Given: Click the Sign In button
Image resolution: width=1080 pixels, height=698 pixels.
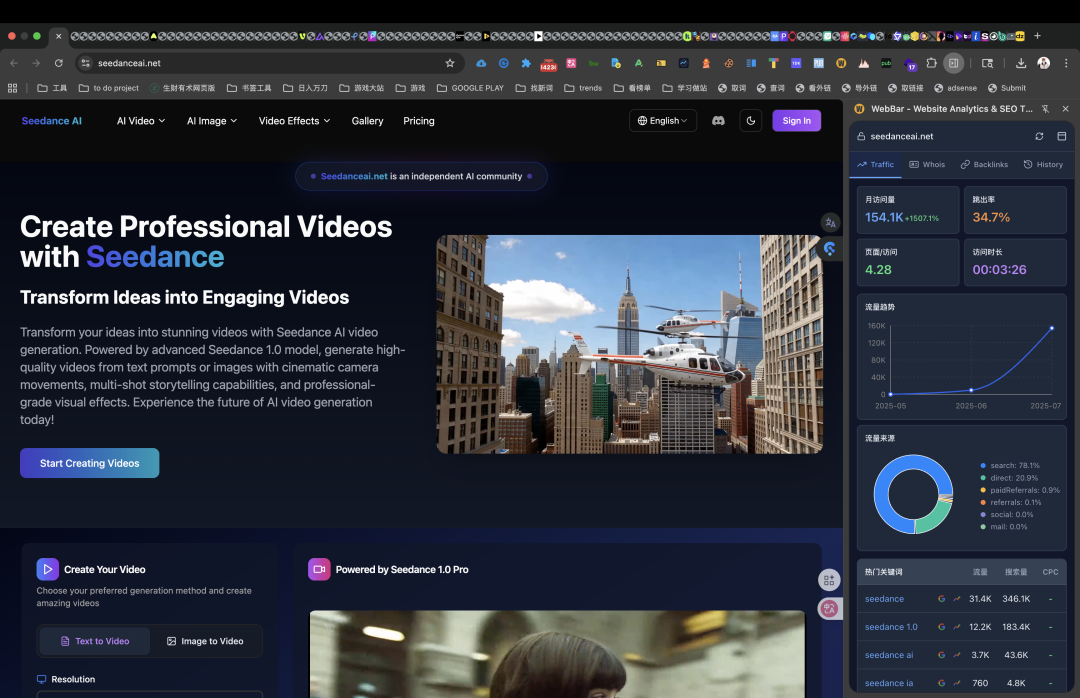Looking at the screenshot, I should (796, 121).
